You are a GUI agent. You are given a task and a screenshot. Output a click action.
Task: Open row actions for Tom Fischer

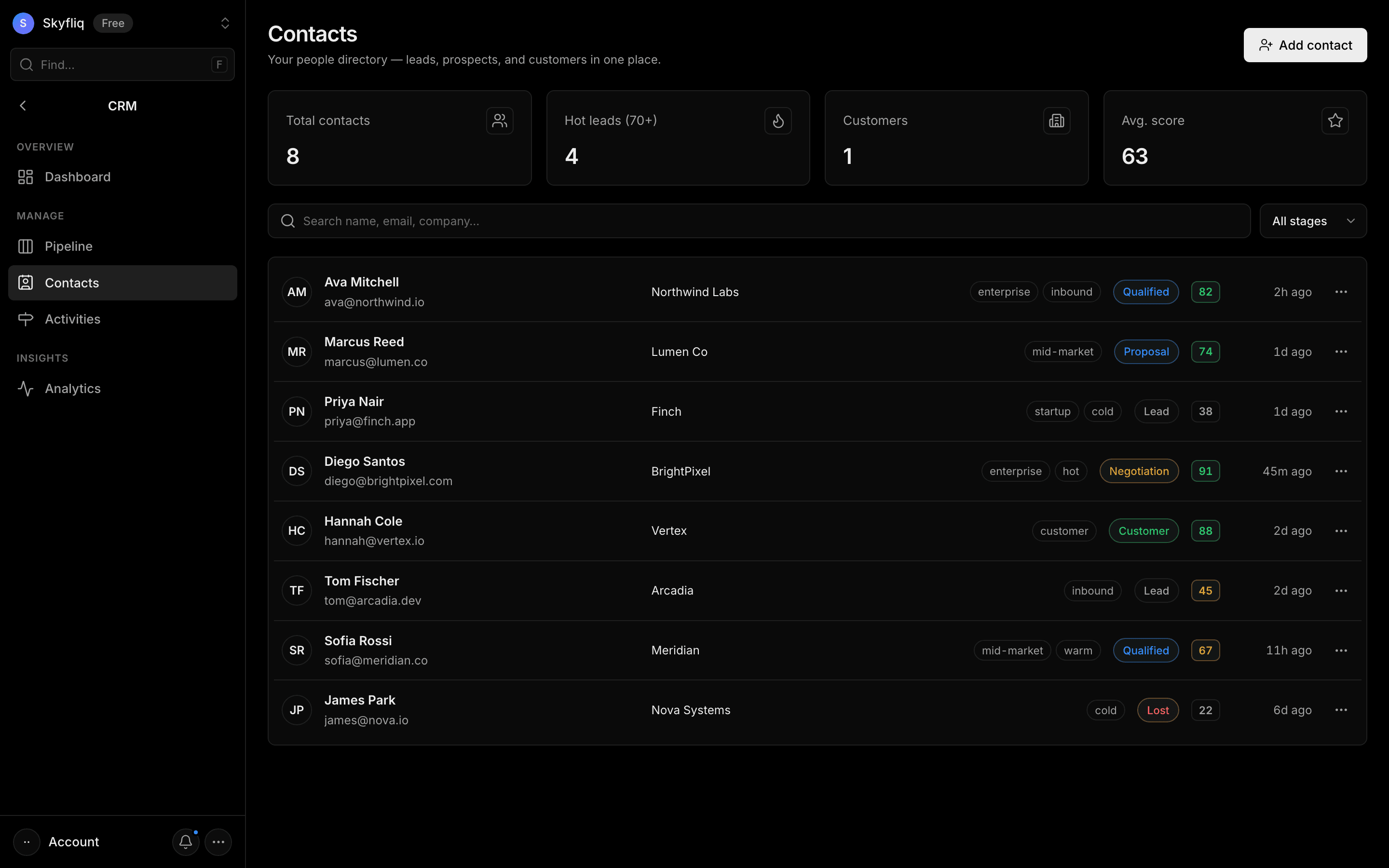(x=1341, y=591)
